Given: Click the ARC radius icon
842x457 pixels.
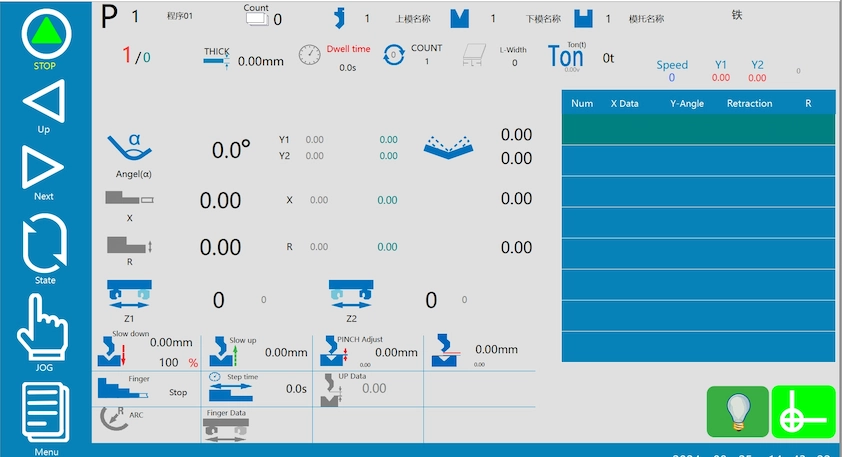Looking at the screenshot, I should [x=115, y=419].
